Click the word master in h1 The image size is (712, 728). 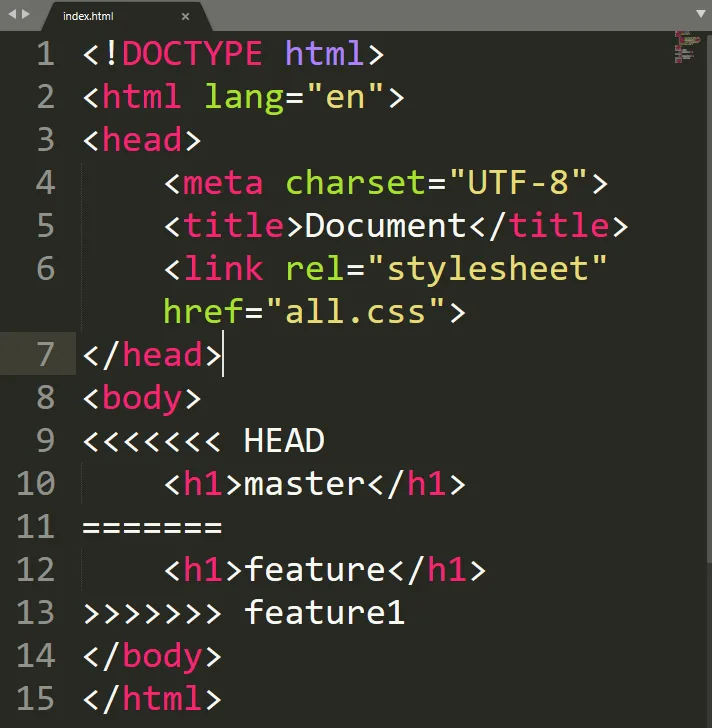[304, 484]
